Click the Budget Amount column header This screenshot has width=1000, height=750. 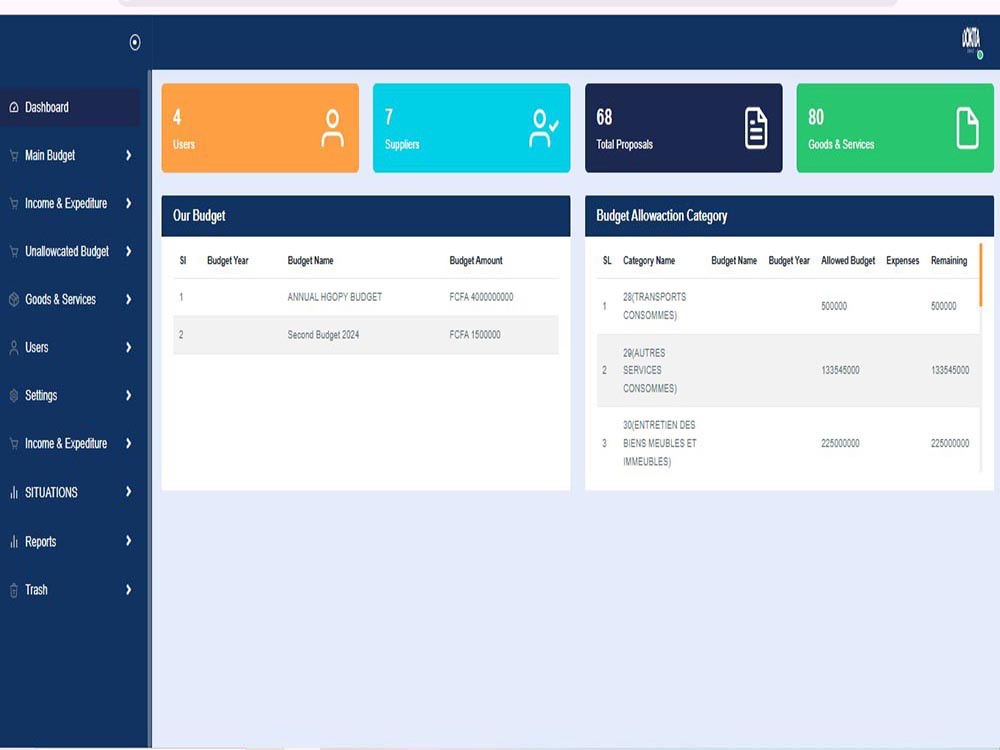click(476, 261)
